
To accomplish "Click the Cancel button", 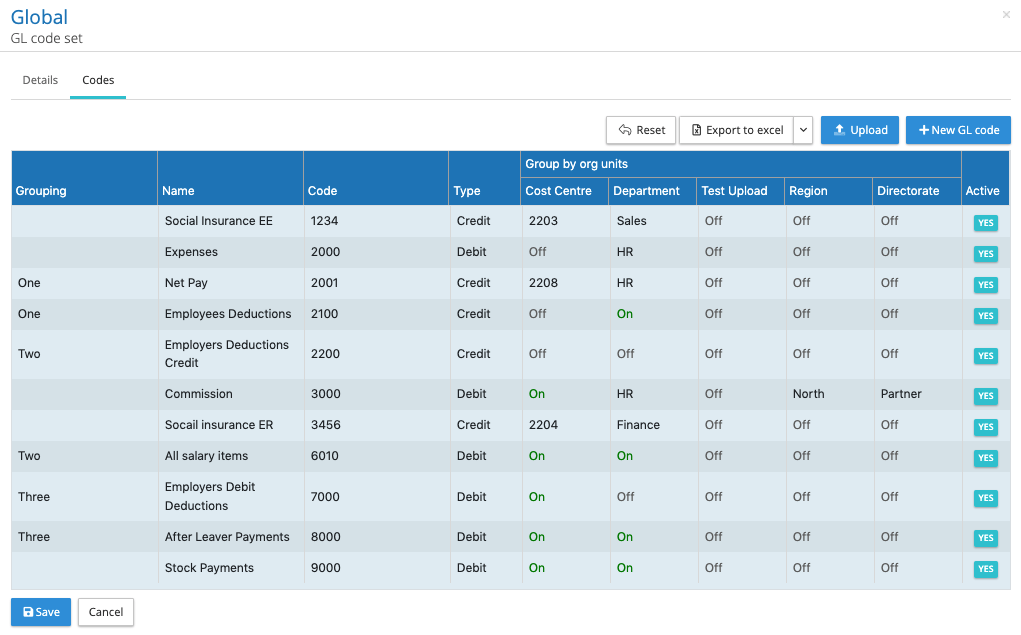I will 106,612.
